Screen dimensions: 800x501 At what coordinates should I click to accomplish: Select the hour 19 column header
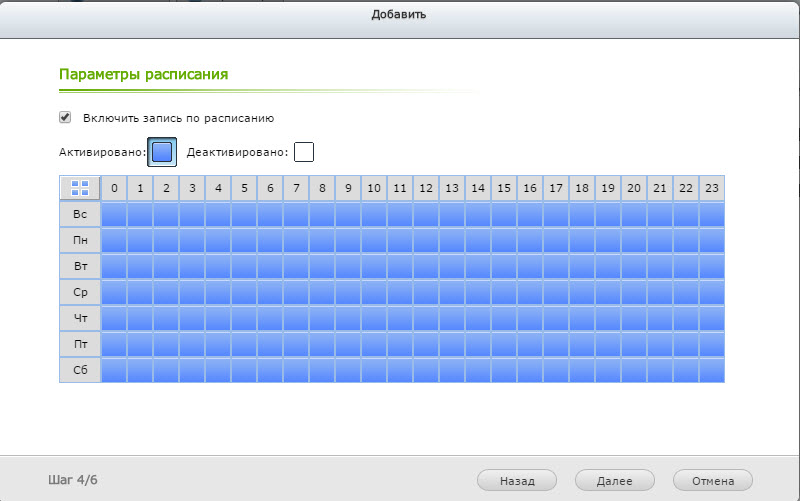pos(608,188)
